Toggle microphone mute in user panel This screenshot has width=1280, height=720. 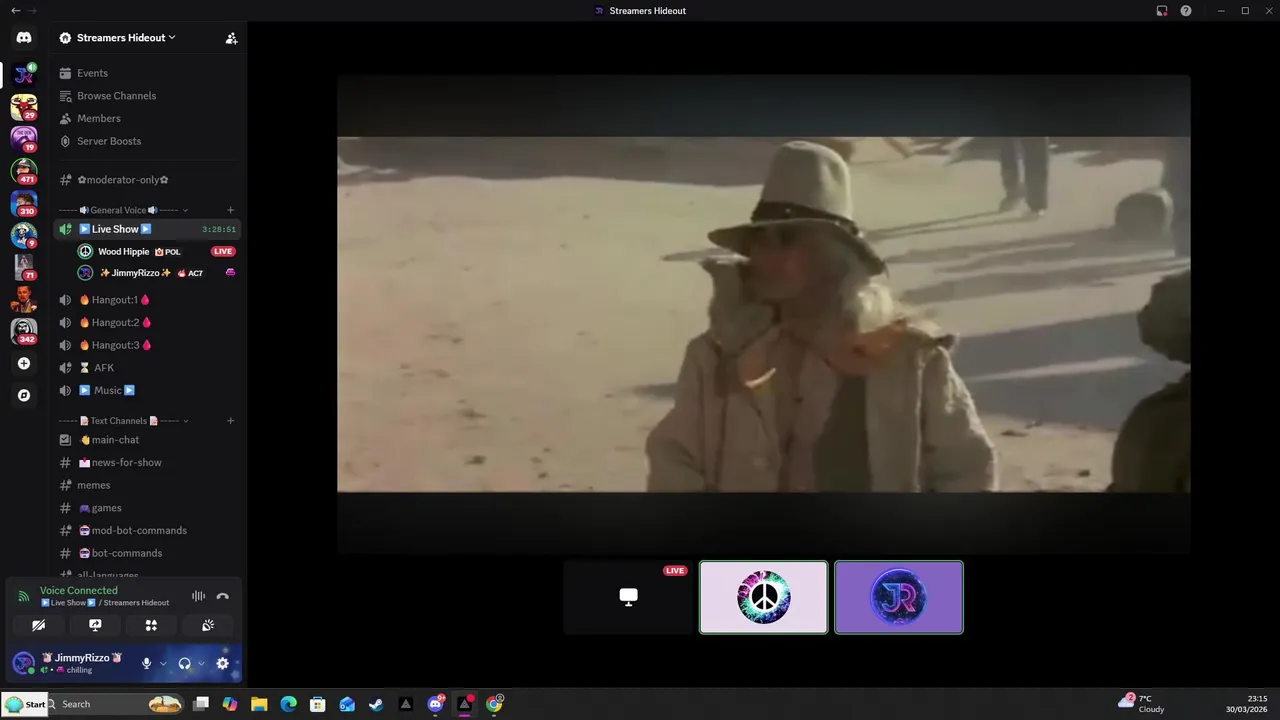click(x=146, y=663)
